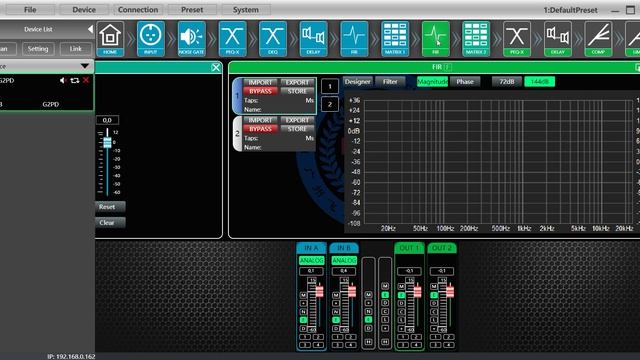Mute OUT 1 with M button
The height and width of the screenshot is (360, 640).
point(401,287)
